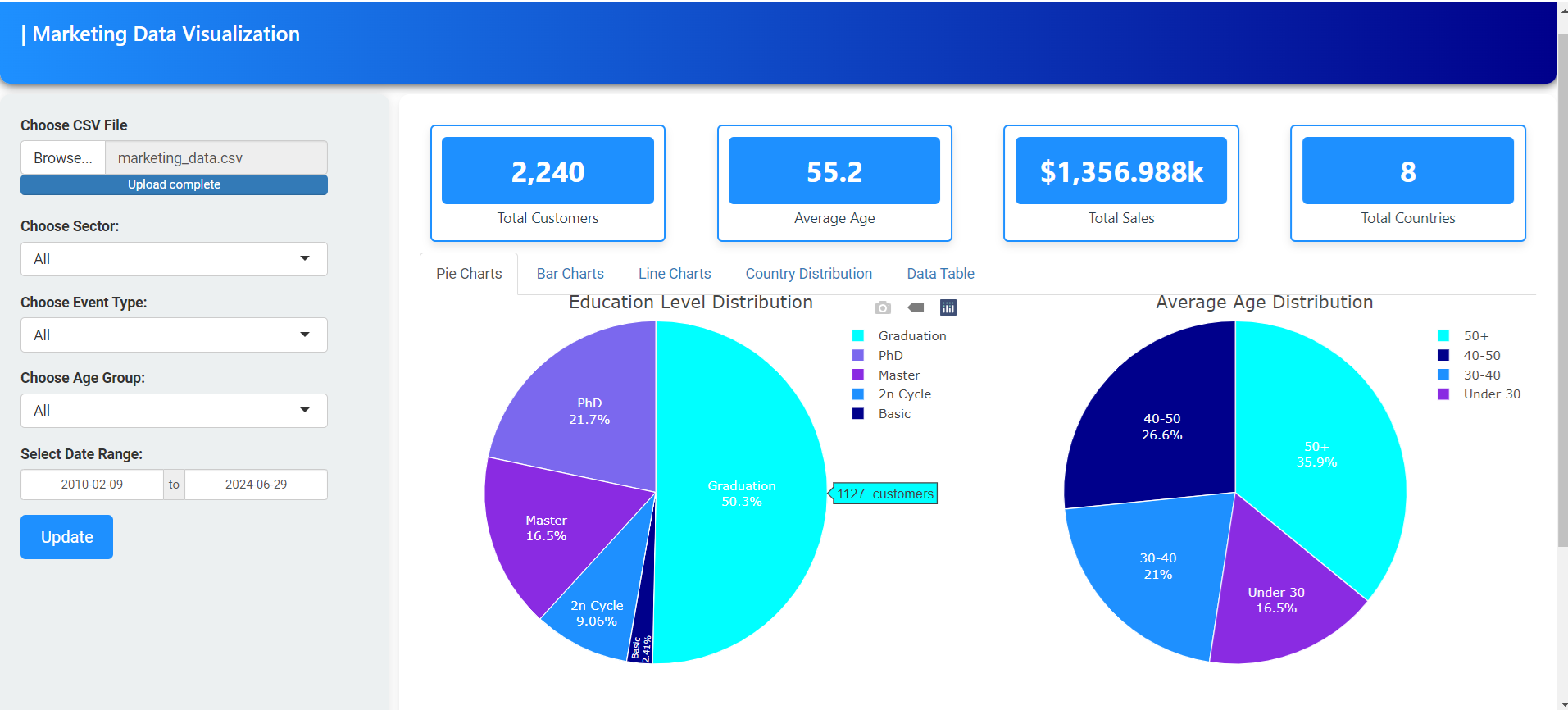Image resolution: width=1568 pixels, height=710 pixels.
Task: Click the Update button
Action: pyautogui.click(x=67, y=537)
